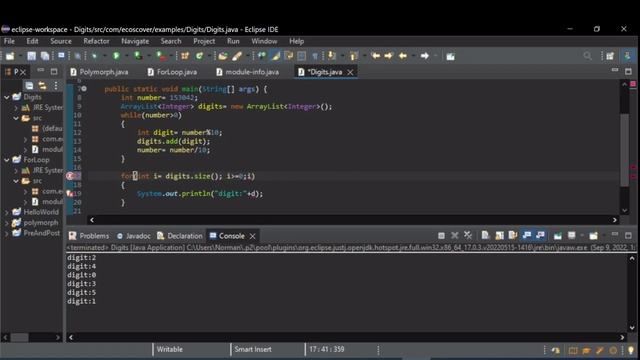Viewport: 640px width, 360px height.
Task: Click the Run External Tools icon
Action: pyautogui.click(x=161, y=56)
